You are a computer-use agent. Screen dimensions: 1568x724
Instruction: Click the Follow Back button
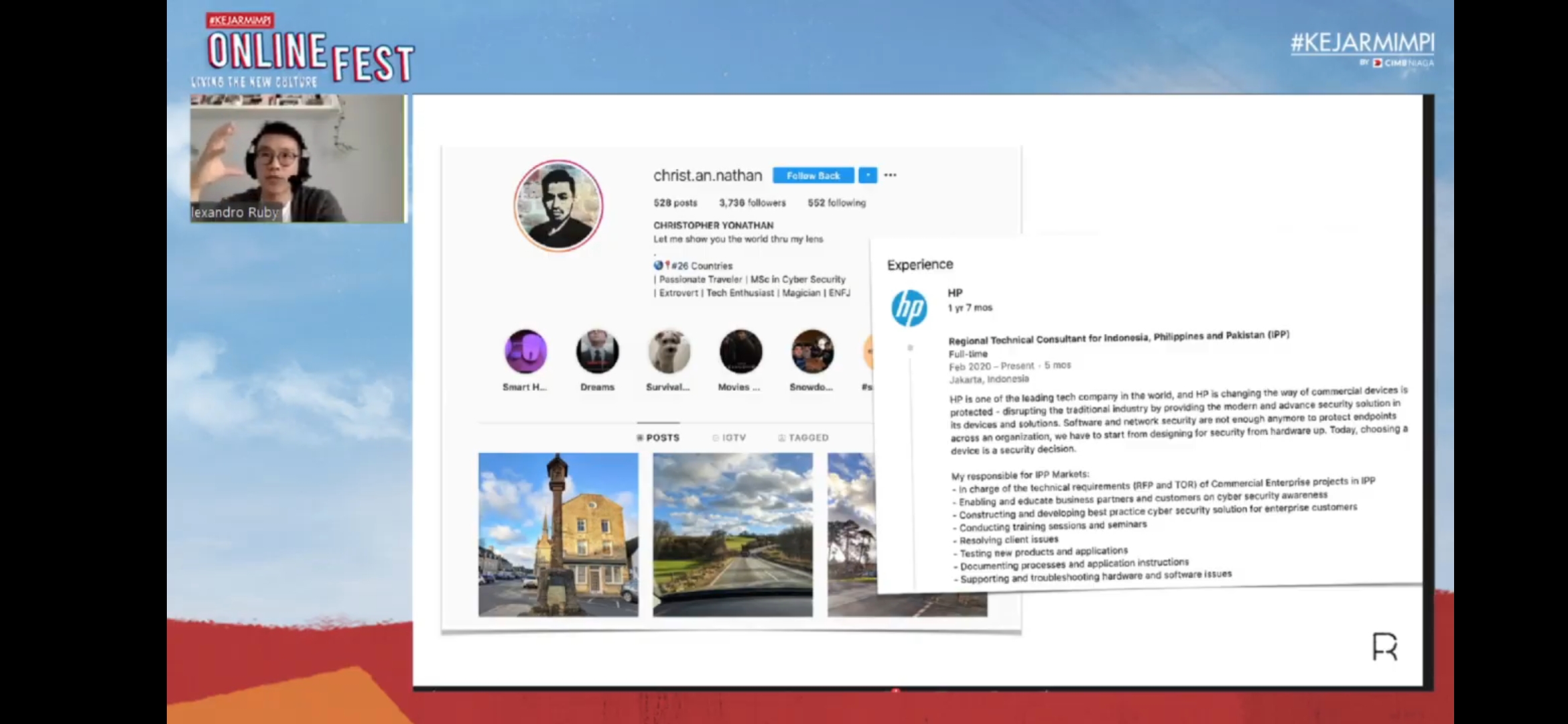click(813, 175)
